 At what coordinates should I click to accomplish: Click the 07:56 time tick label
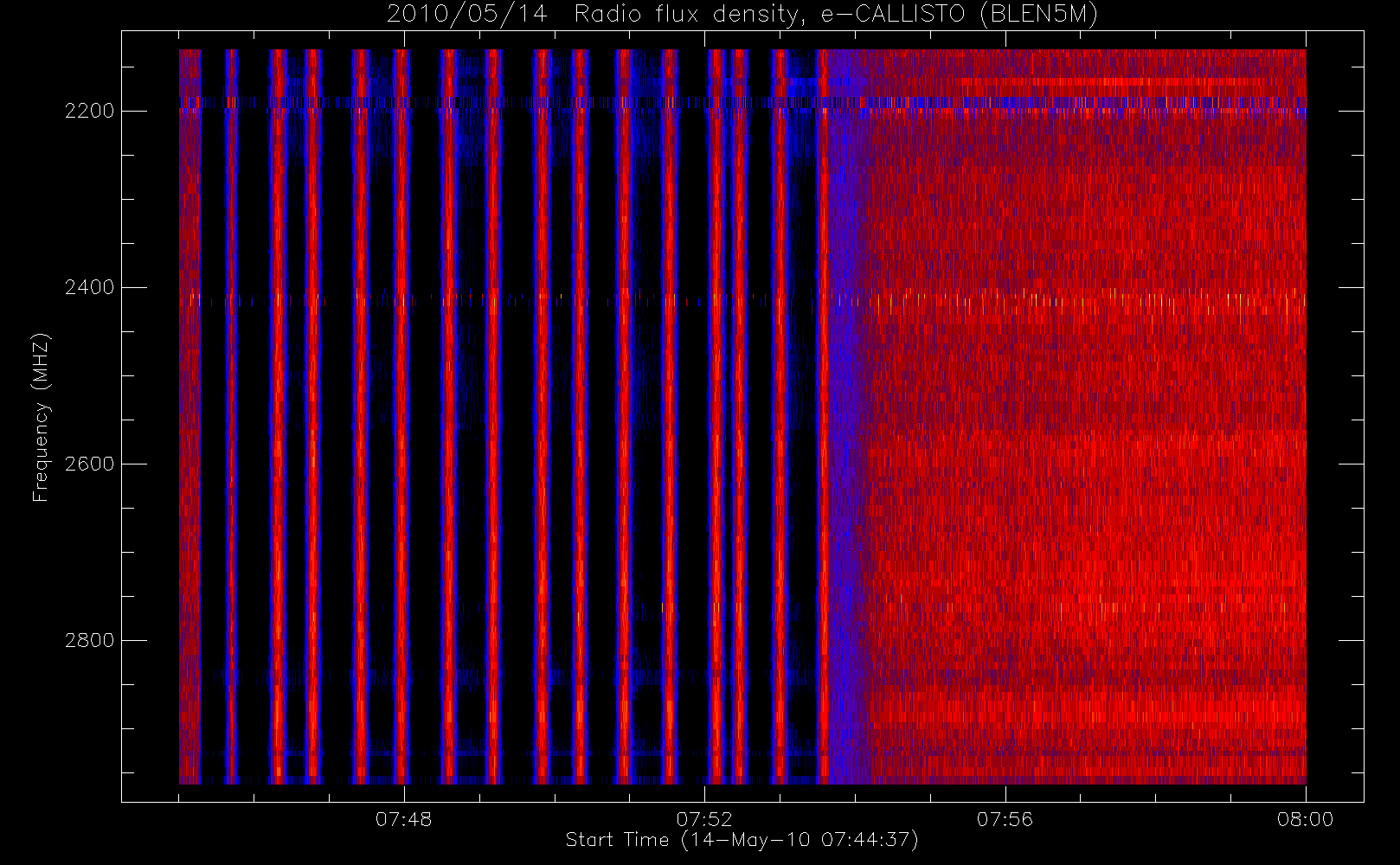[1005, 819]
